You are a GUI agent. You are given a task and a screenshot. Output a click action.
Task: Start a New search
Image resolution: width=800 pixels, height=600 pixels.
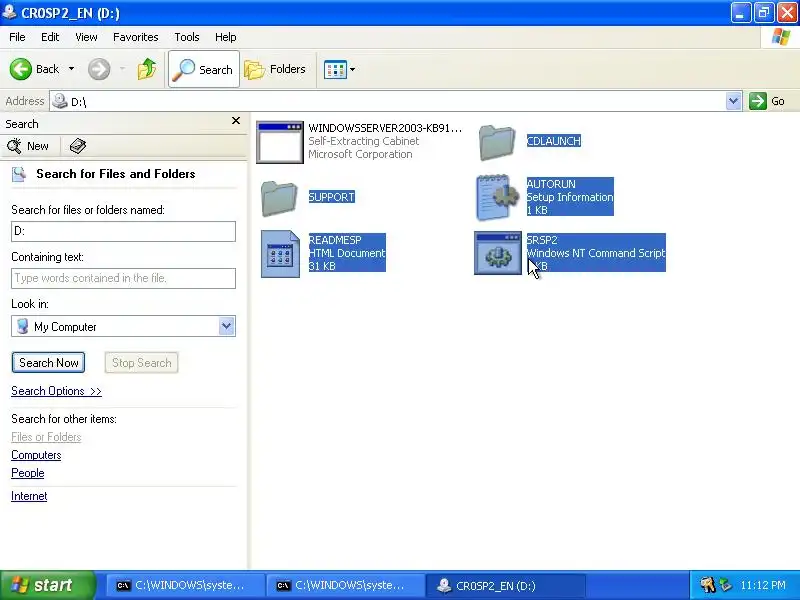(29, 146)
